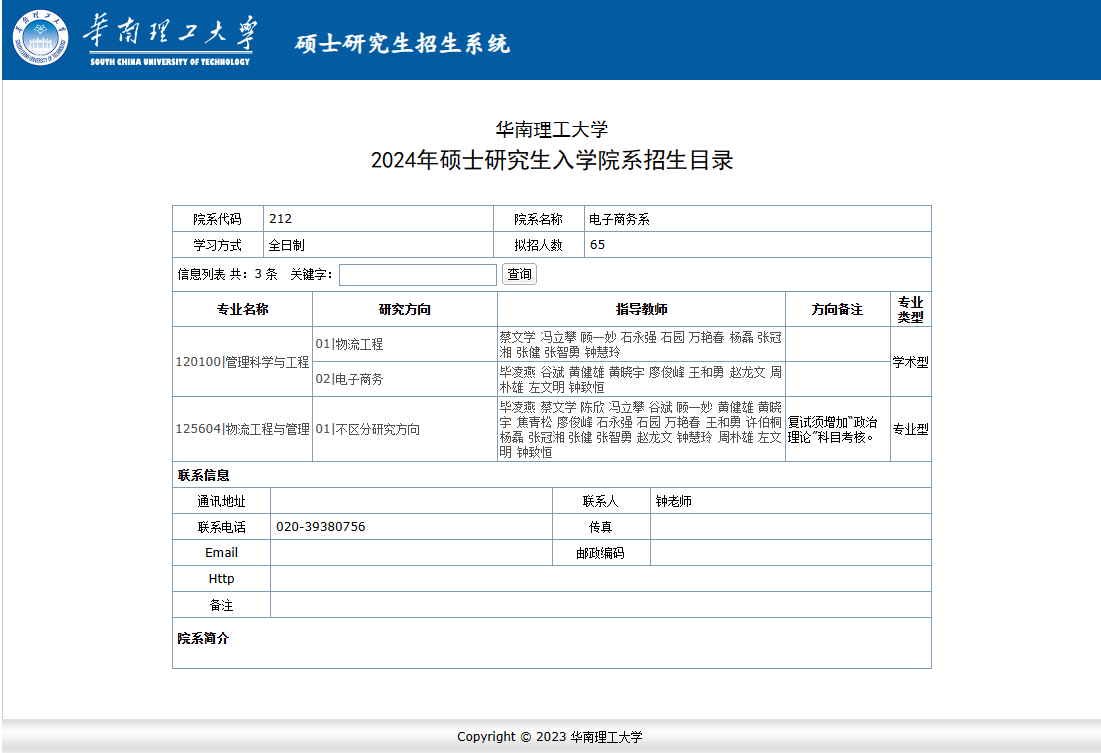
Task: Click the 120100|管理科学与工程 major cell
Action: click(242, 362)
